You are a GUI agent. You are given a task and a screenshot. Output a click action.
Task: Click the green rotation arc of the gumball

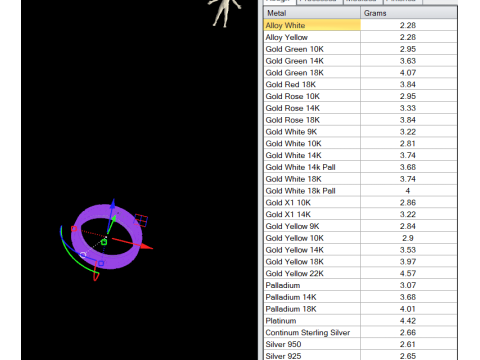pos(75,259)
